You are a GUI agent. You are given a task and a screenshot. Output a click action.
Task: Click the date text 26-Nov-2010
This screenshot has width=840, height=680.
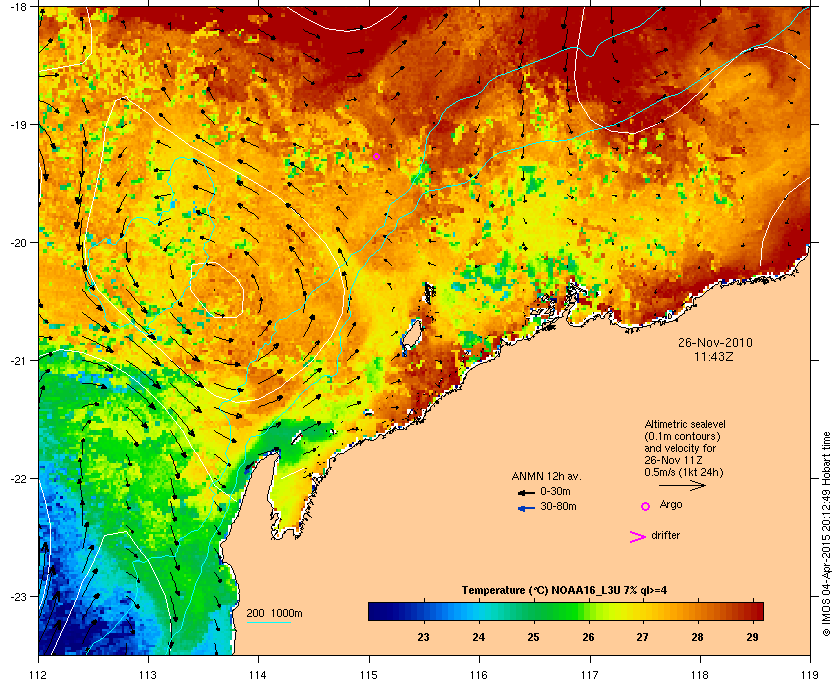pyautogui.click(x=715, y=342)
